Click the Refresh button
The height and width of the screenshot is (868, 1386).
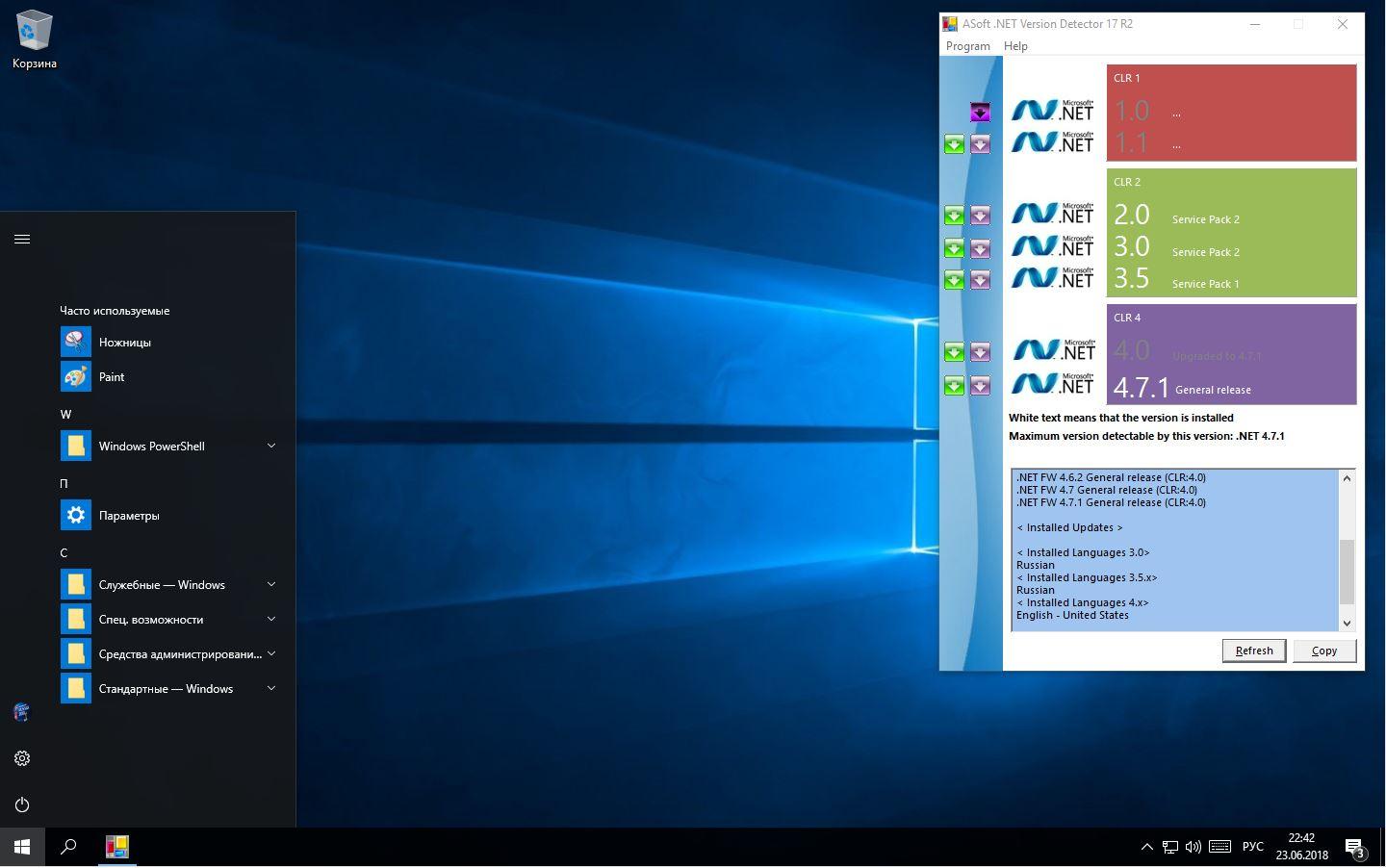click(x=1254, y=651)
